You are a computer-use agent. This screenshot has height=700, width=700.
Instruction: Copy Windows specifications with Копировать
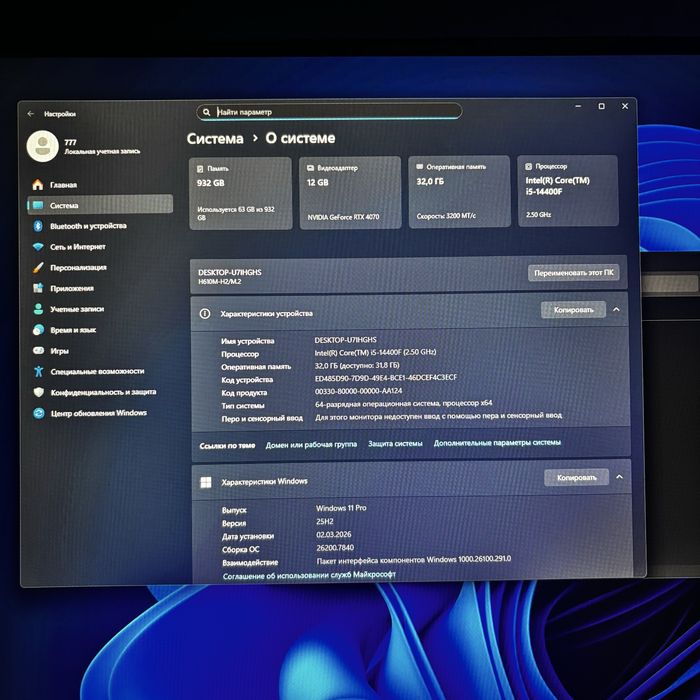[576, 478]
